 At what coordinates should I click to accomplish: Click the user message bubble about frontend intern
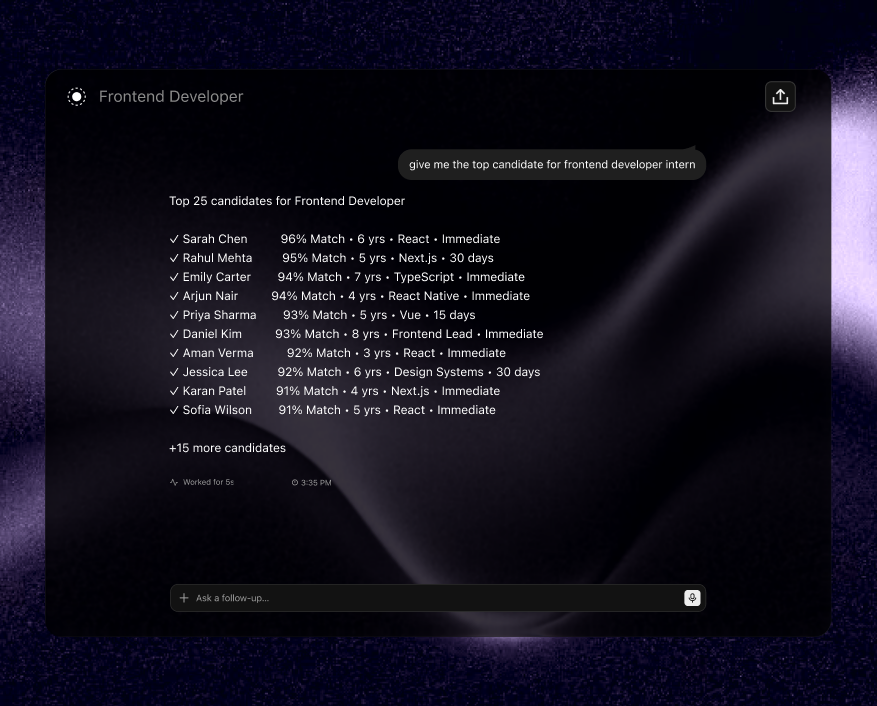click(x=552, y=164)
